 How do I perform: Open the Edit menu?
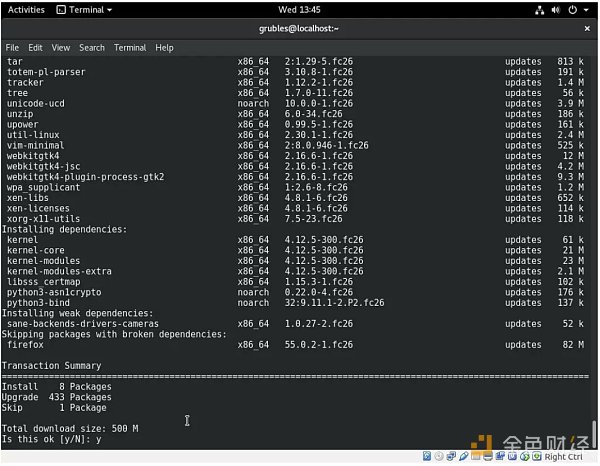pyautogui.click(x=35, y=47)
